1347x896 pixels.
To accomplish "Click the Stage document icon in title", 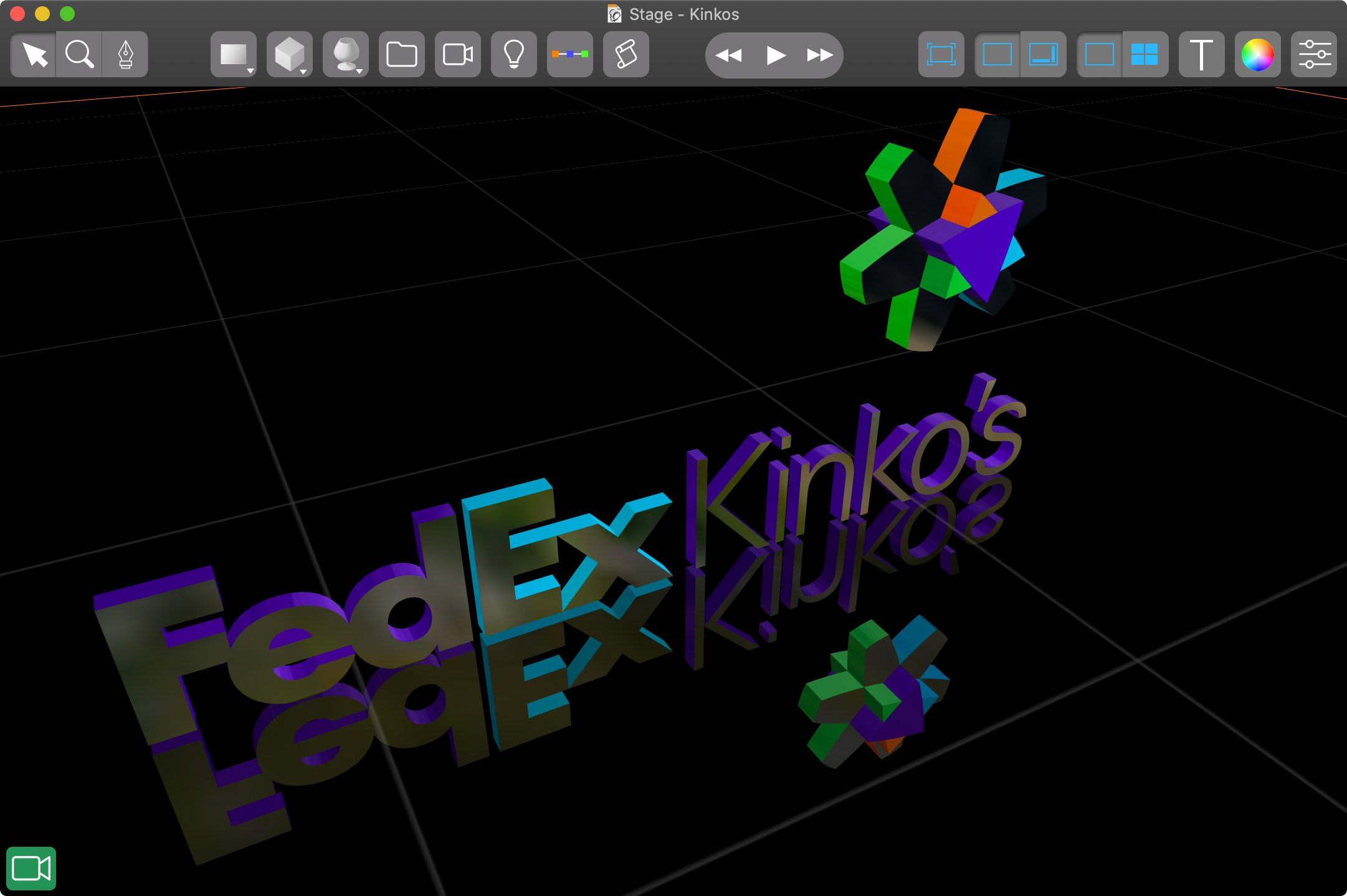I will (x=614, y=14).
